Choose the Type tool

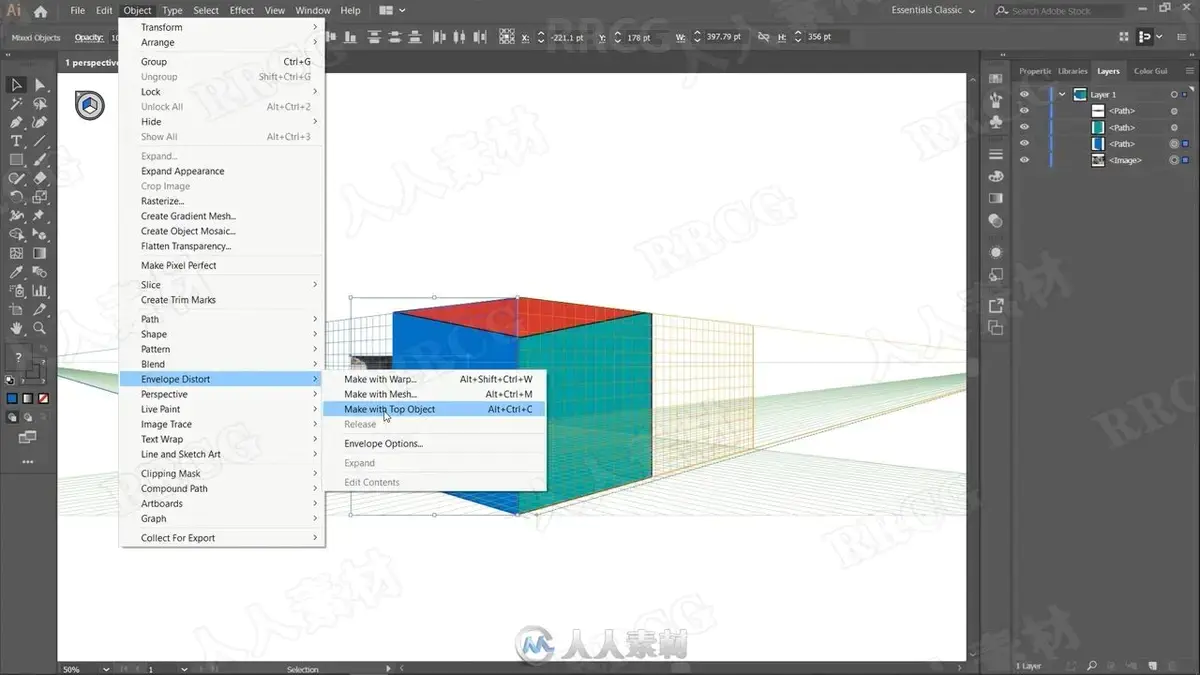pos(16,141)
